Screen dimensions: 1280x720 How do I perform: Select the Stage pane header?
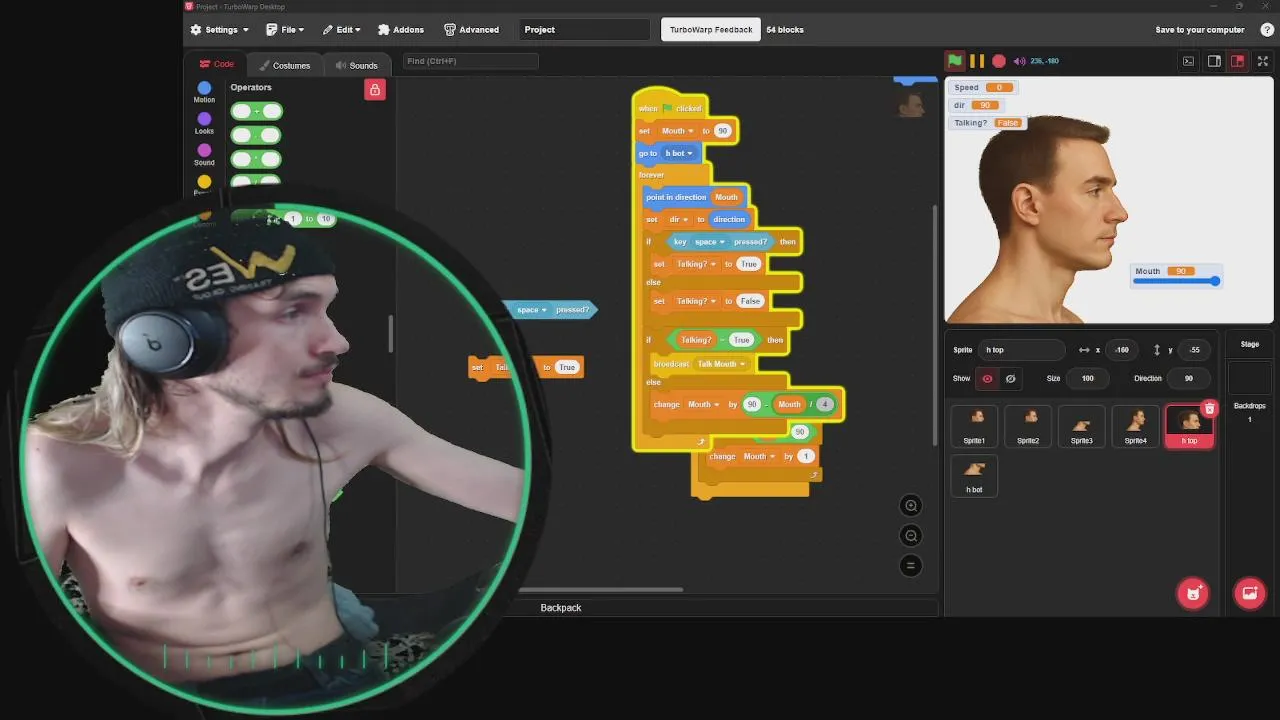pyautogui.click(x=1250, y=344)
